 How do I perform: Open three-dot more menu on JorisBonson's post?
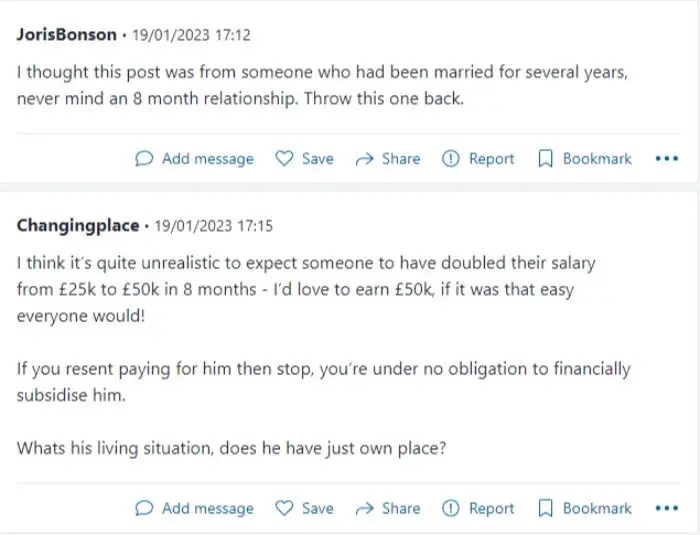point(667,159)
